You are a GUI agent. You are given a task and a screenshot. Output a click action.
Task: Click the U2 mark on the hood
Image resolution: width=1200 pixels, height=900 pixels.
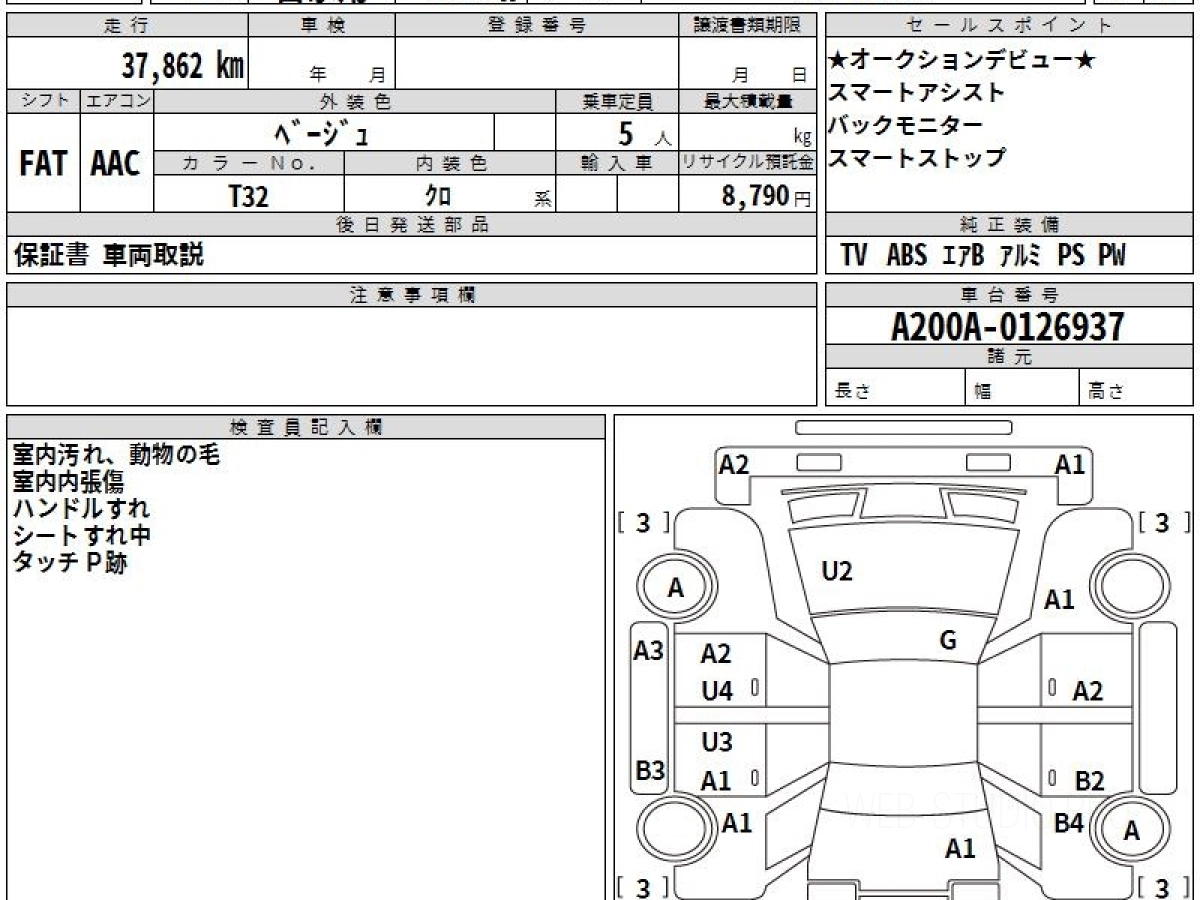[836, 572]
